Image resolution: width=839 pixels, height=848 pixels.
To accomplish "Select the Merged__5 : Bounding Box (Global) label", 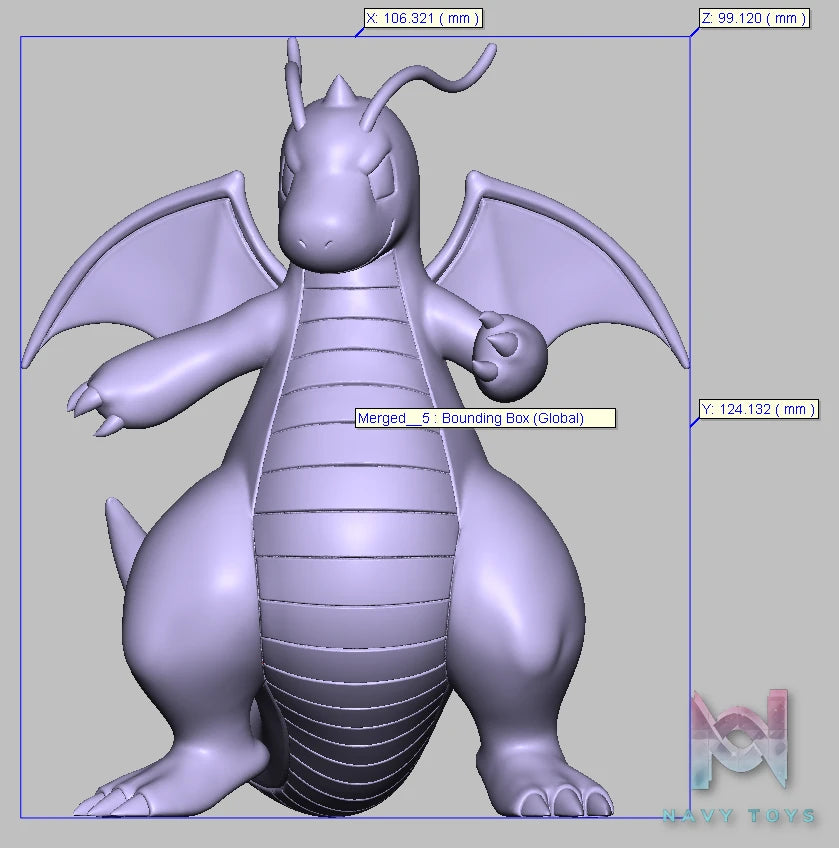I will pos(485,418).
